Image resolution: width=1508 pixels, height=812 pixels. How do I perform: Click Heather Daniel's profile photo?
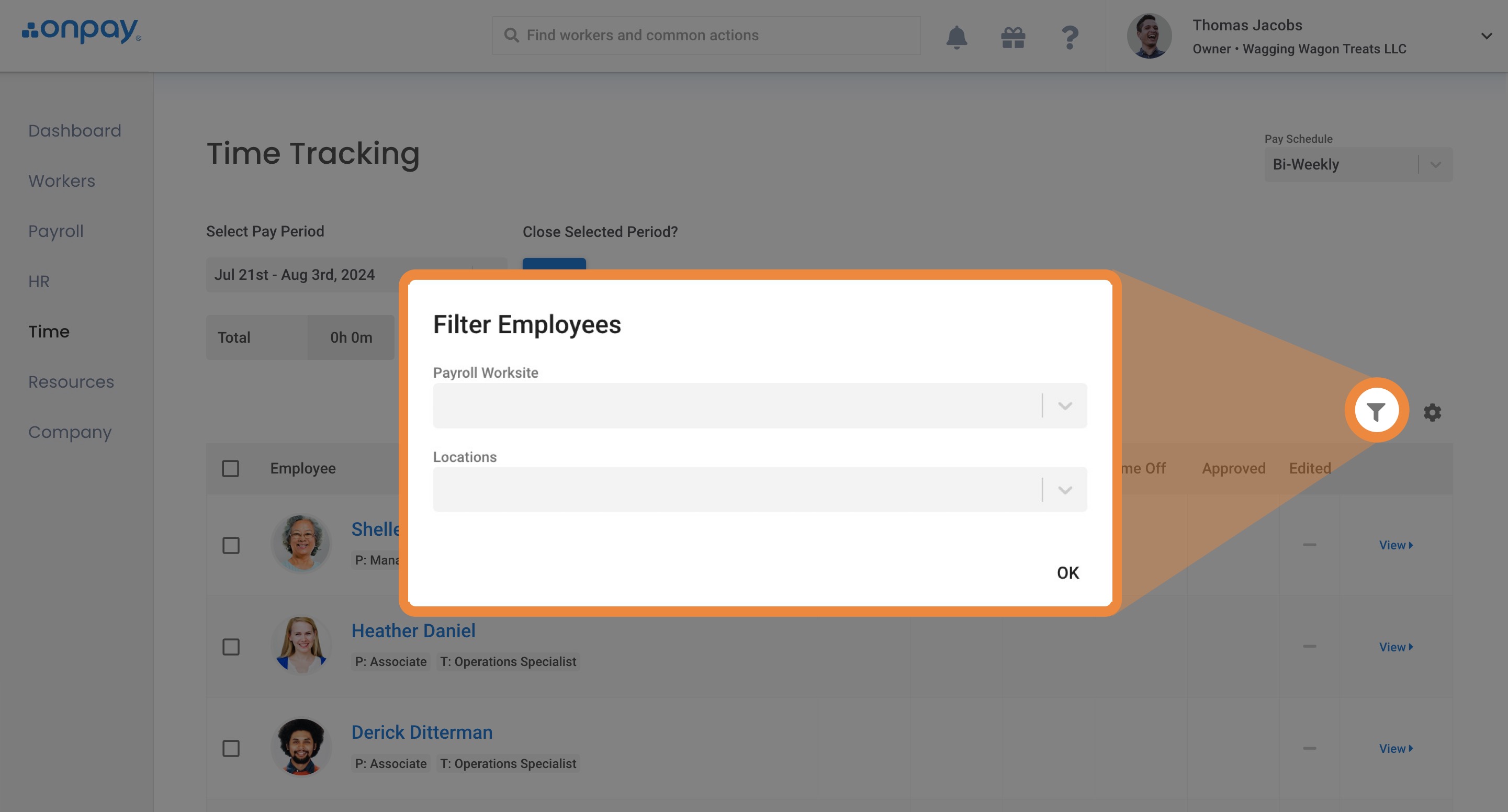(301, 645)
